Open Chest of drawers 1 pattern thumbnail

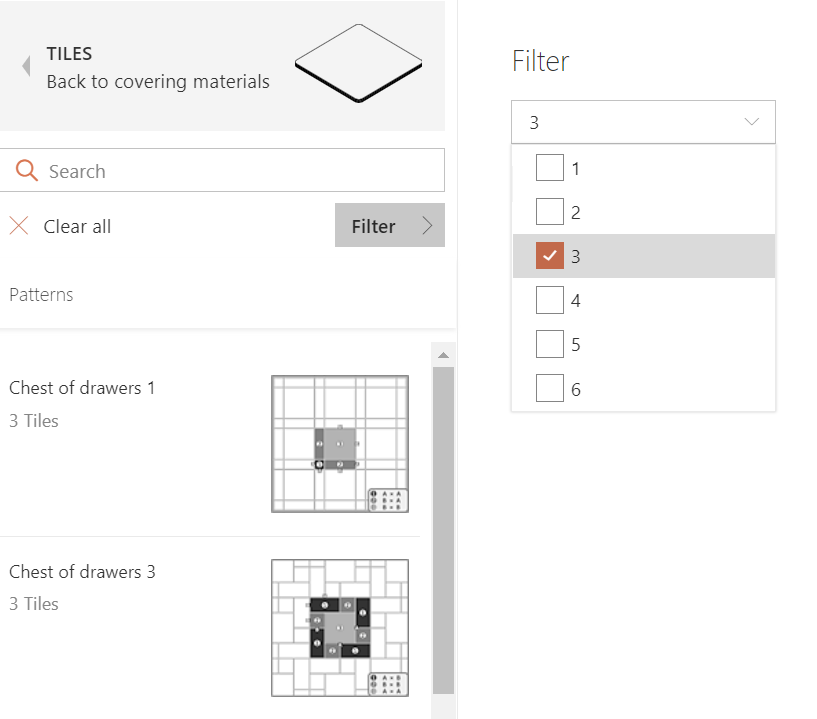coord(340,444)
